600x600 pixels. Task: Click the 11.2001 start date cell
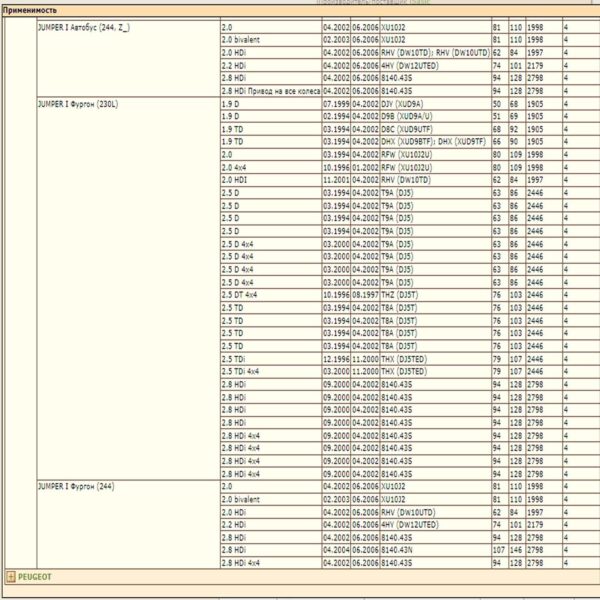[x=336, y=180]
